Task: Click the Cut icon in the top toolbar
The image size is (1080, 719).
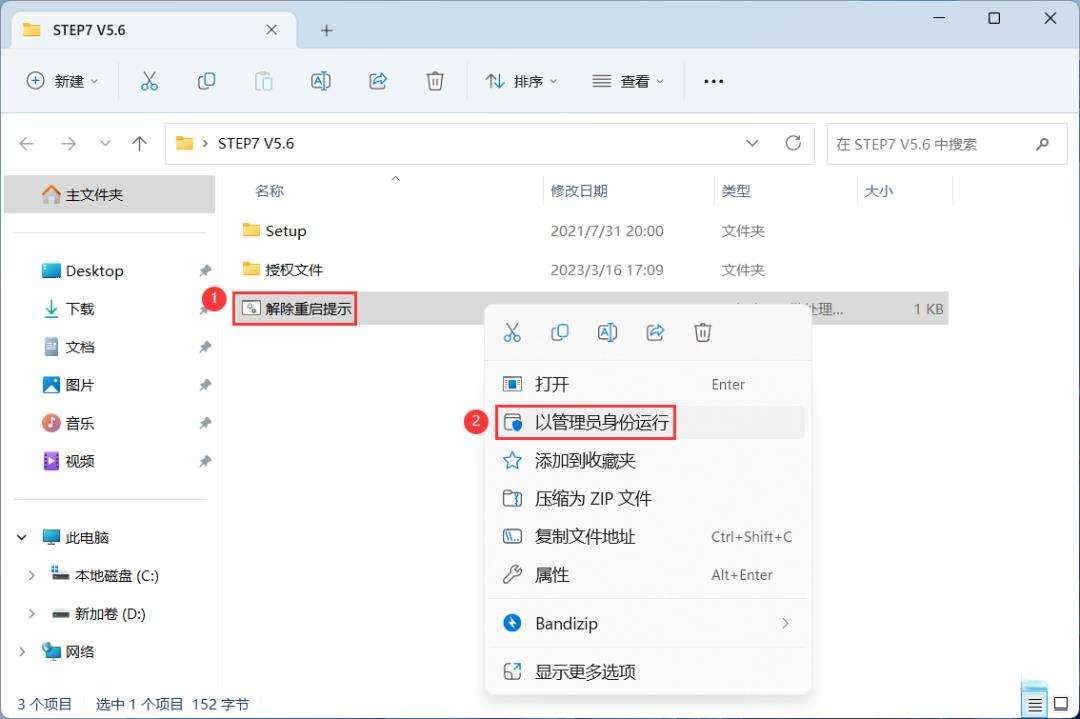Action: coord(149,81)
